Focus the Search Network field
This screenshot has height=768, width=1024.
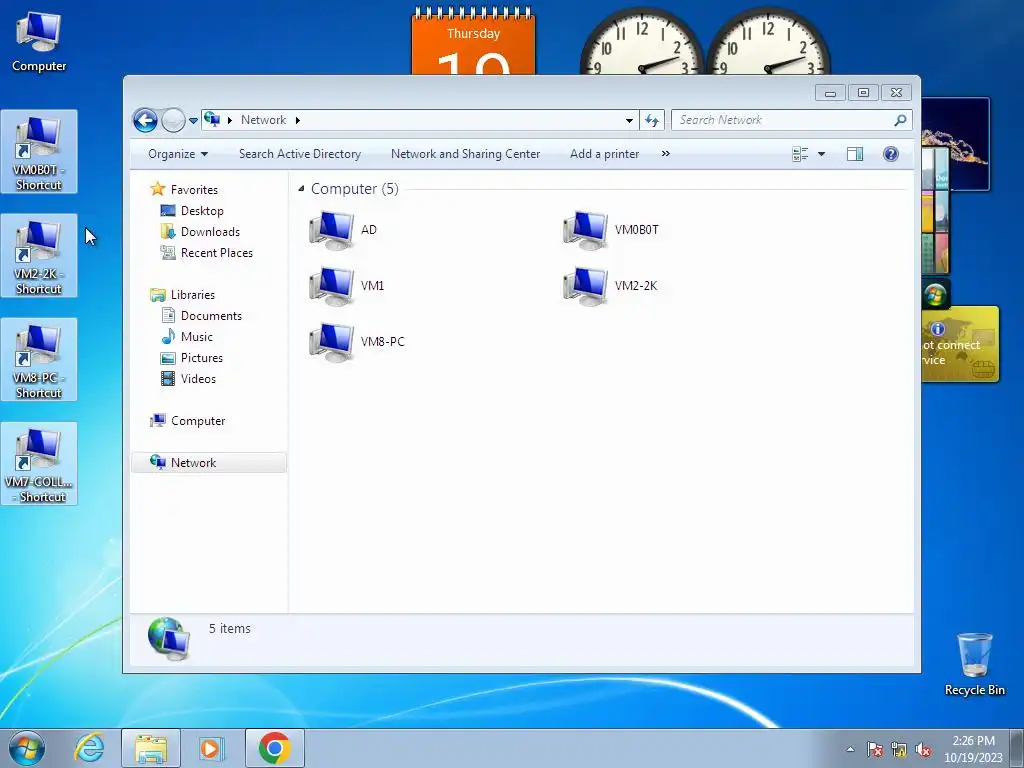point(782,120)
